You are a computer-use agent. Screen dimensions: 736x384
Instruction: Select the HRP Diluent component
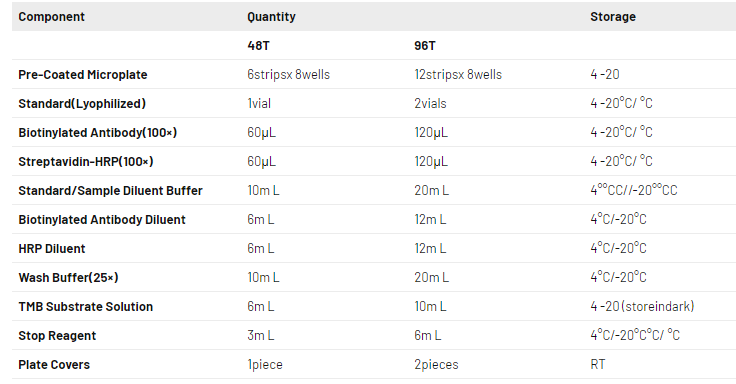pos(52,249)
